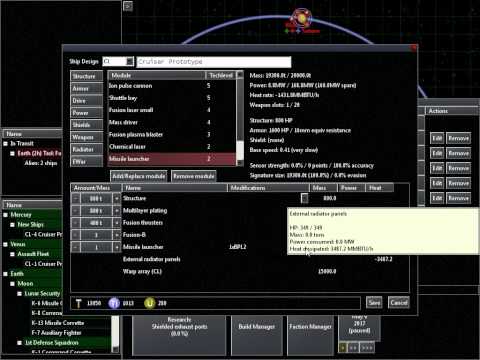Increase installed Missile launcher count with plus
This screenshot has height=360, width=480.
point(117,247)
